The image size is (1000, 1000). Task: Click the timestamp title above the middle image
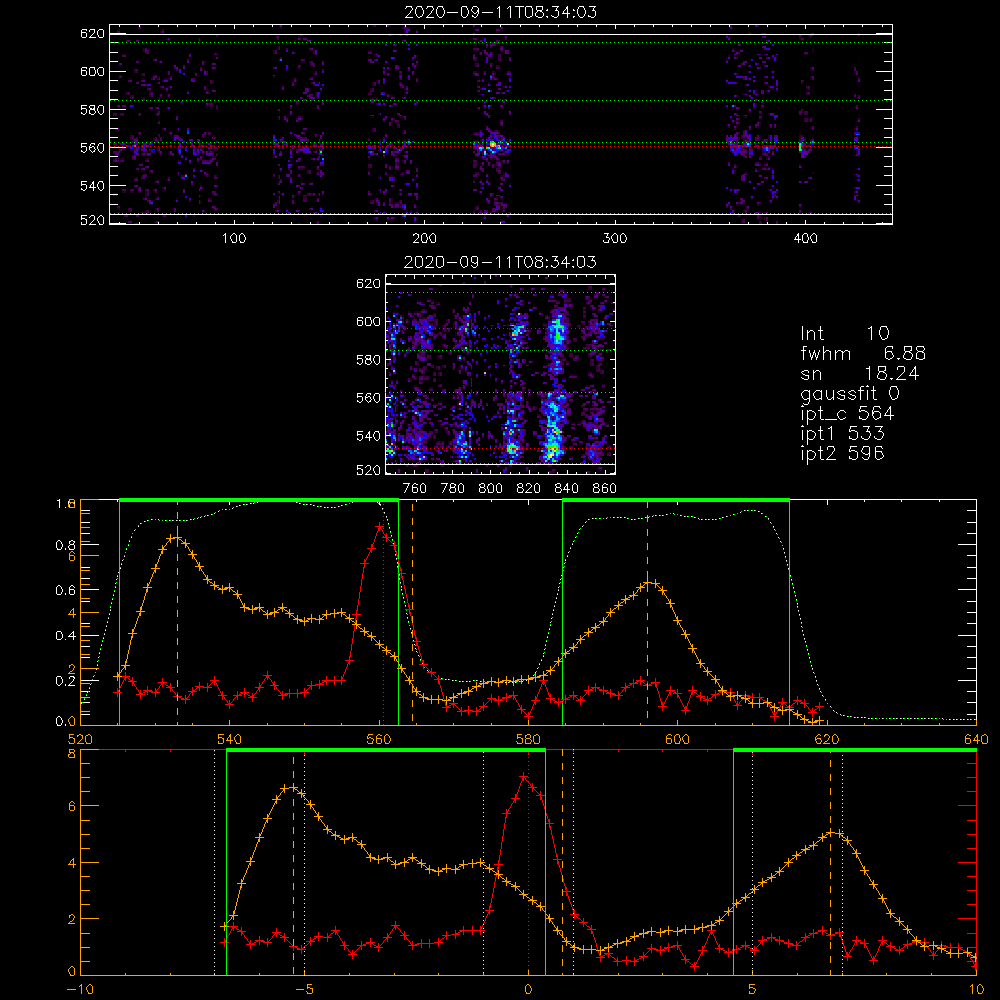[501, 262]
